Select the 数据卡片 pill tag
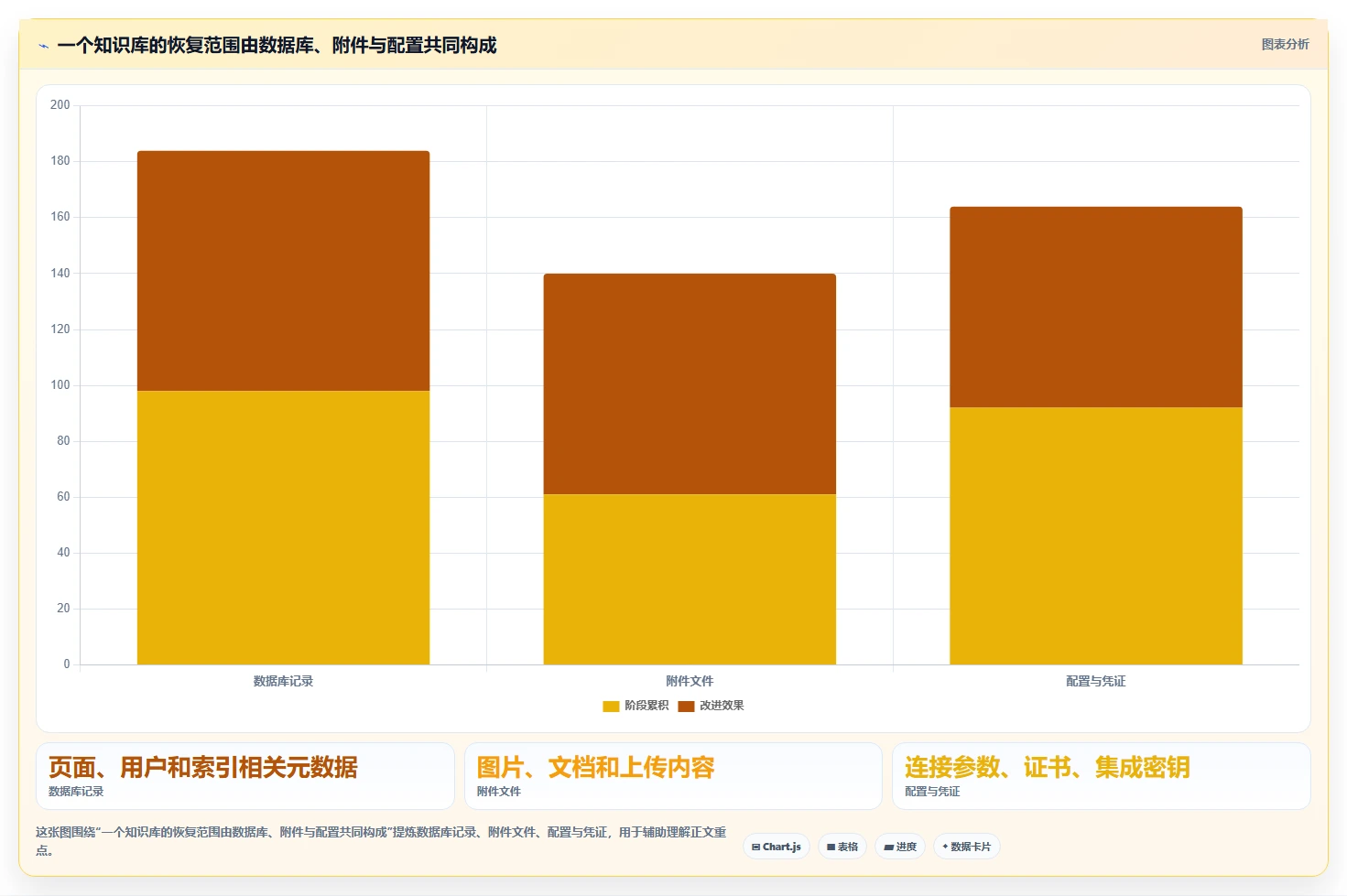The height and width of the screenshot is (896, 1347). point(967,847)
